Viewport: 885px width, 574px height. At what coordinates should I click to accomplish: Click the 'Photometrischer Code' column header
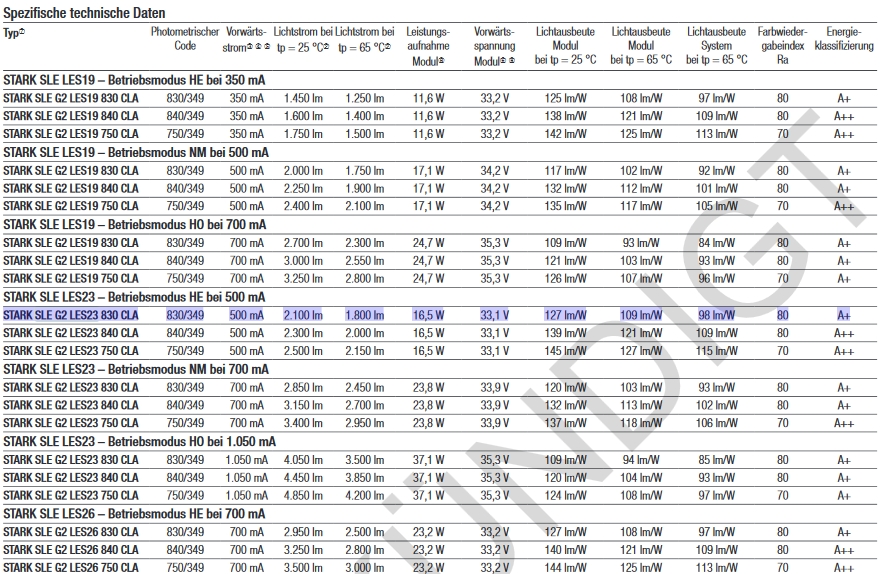pyautogui.click(x=185, y=38)
